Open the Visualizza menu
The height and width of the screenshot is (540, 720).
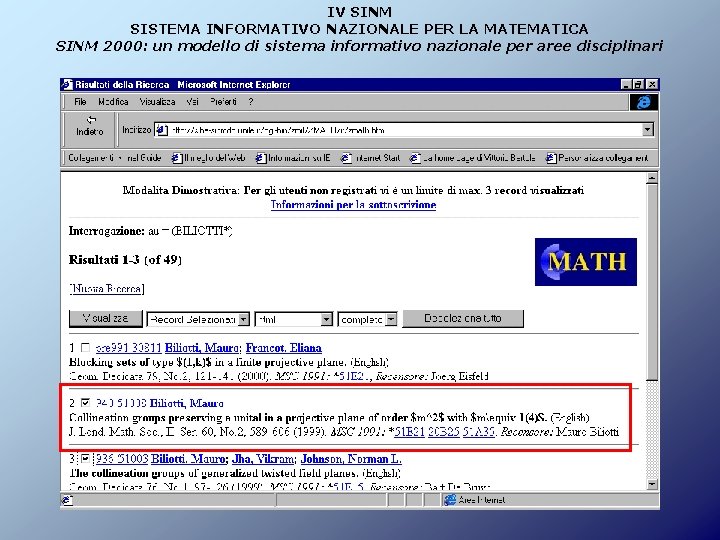point(158,102)
